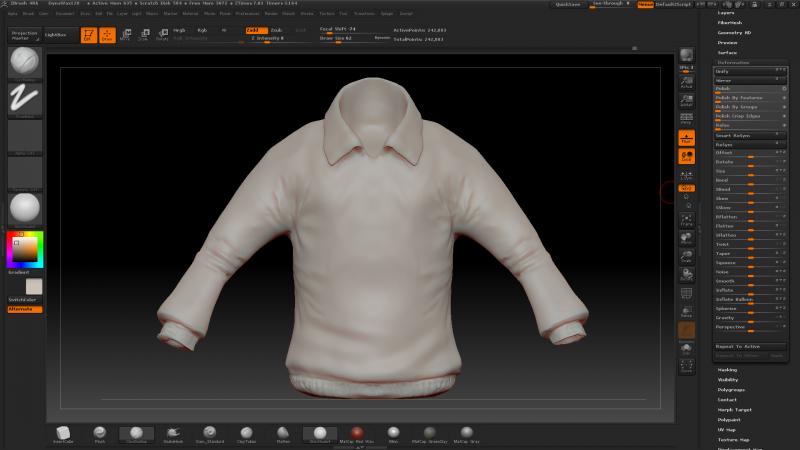Apply the SkinShade4 material
This screenshot has width=800, height=450.
320,435
